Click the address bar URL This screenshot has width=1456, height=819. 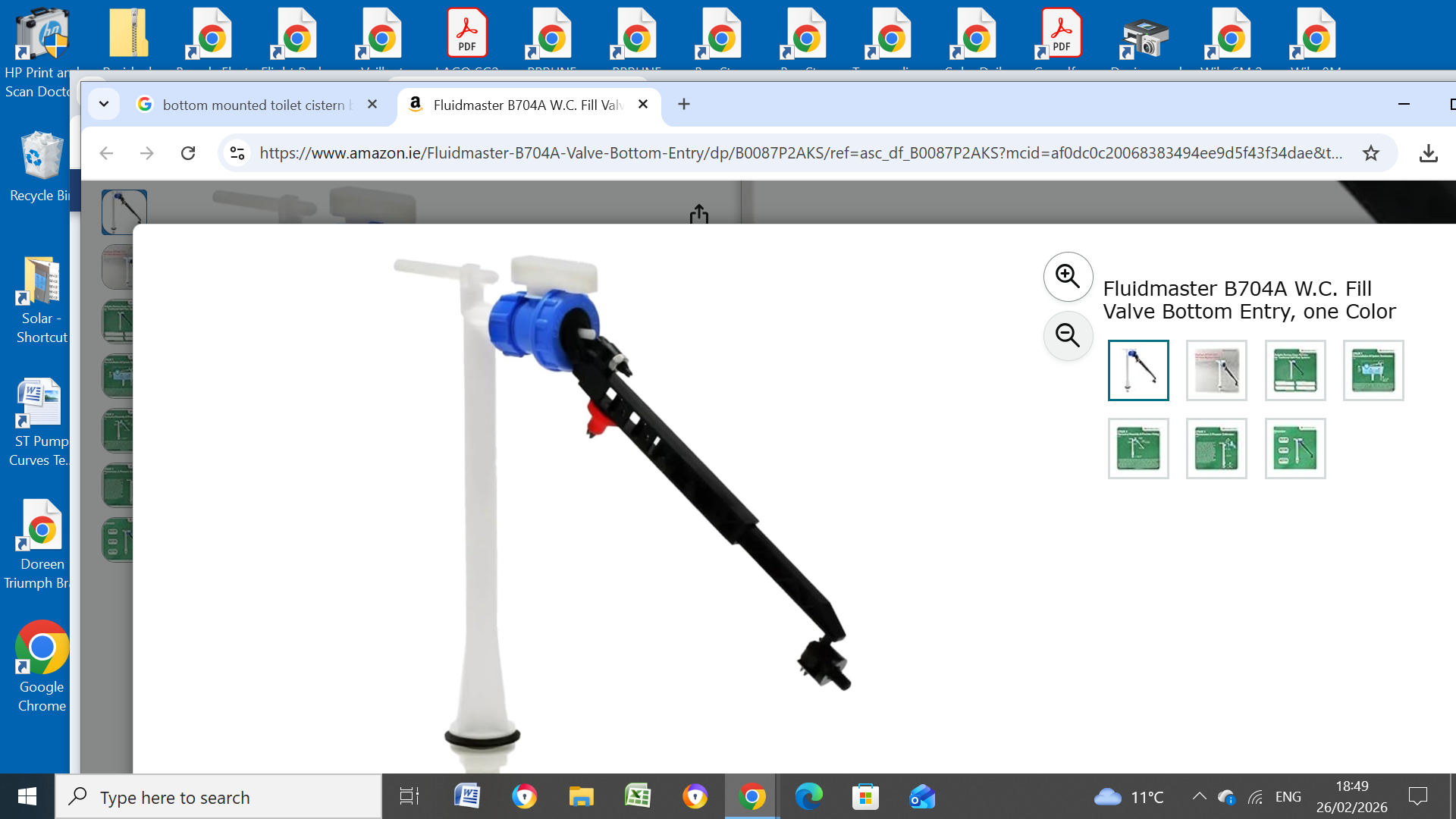pos(800,153)
